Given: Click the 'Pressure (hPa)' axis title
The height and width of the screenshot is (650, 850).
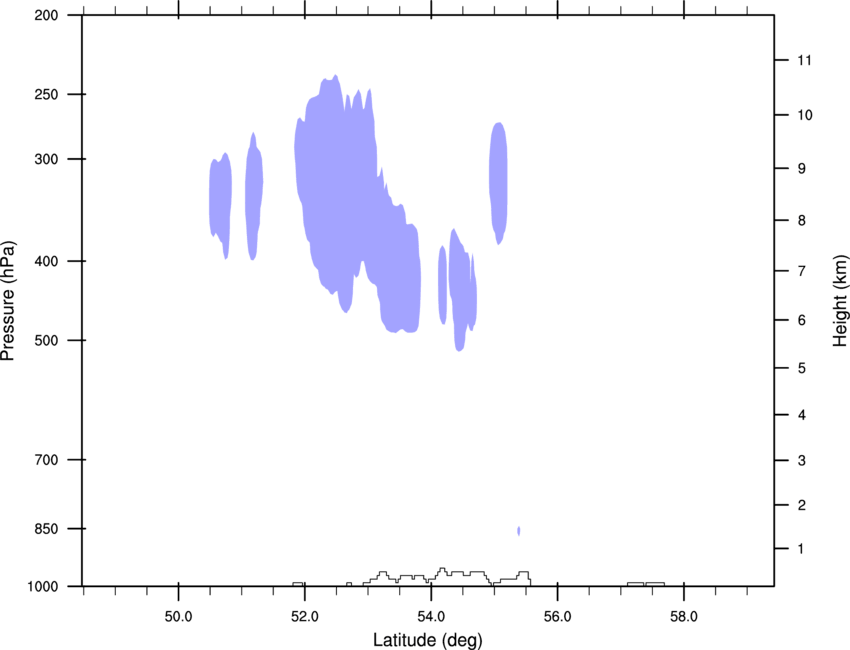Looking at the screenshot, I should point(8,301).
